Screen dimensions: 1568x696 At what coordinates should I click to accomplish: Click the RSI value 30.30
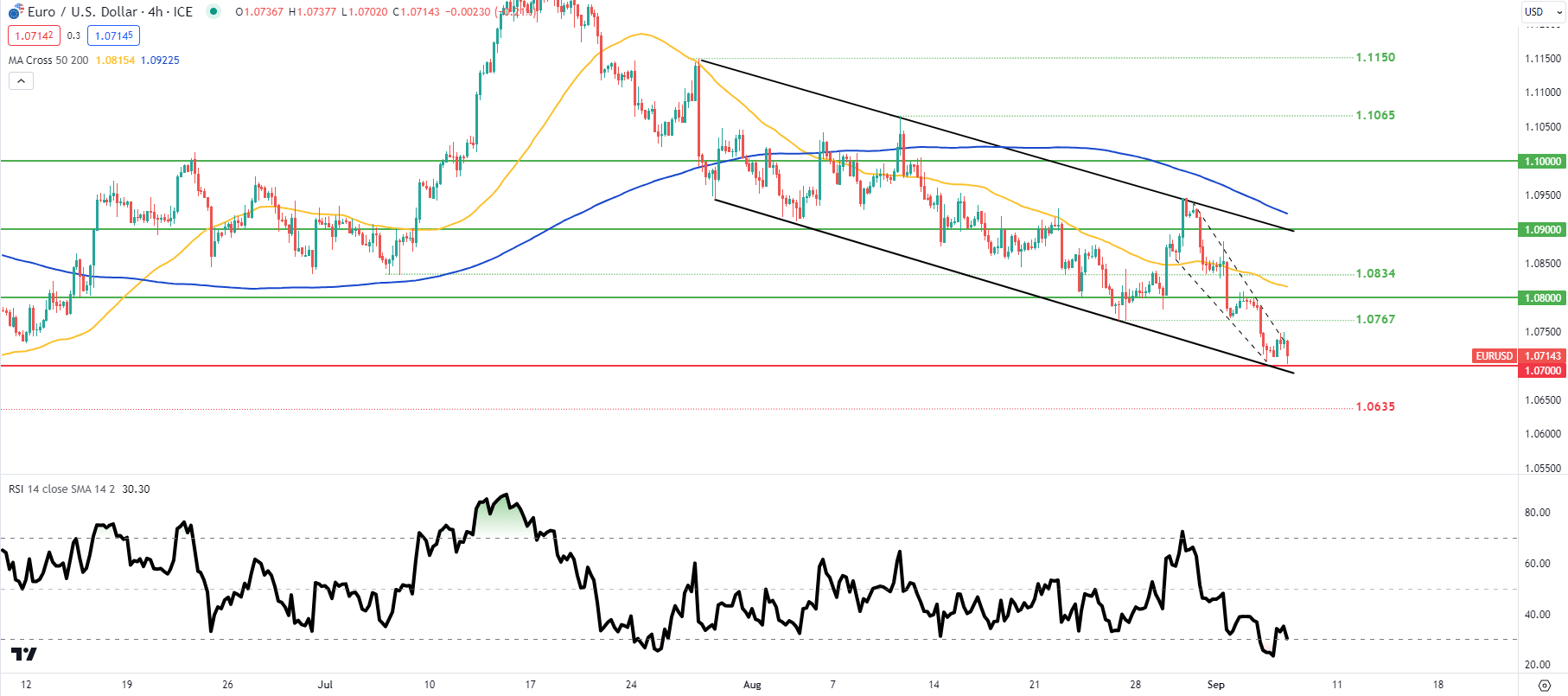(136, 489)
